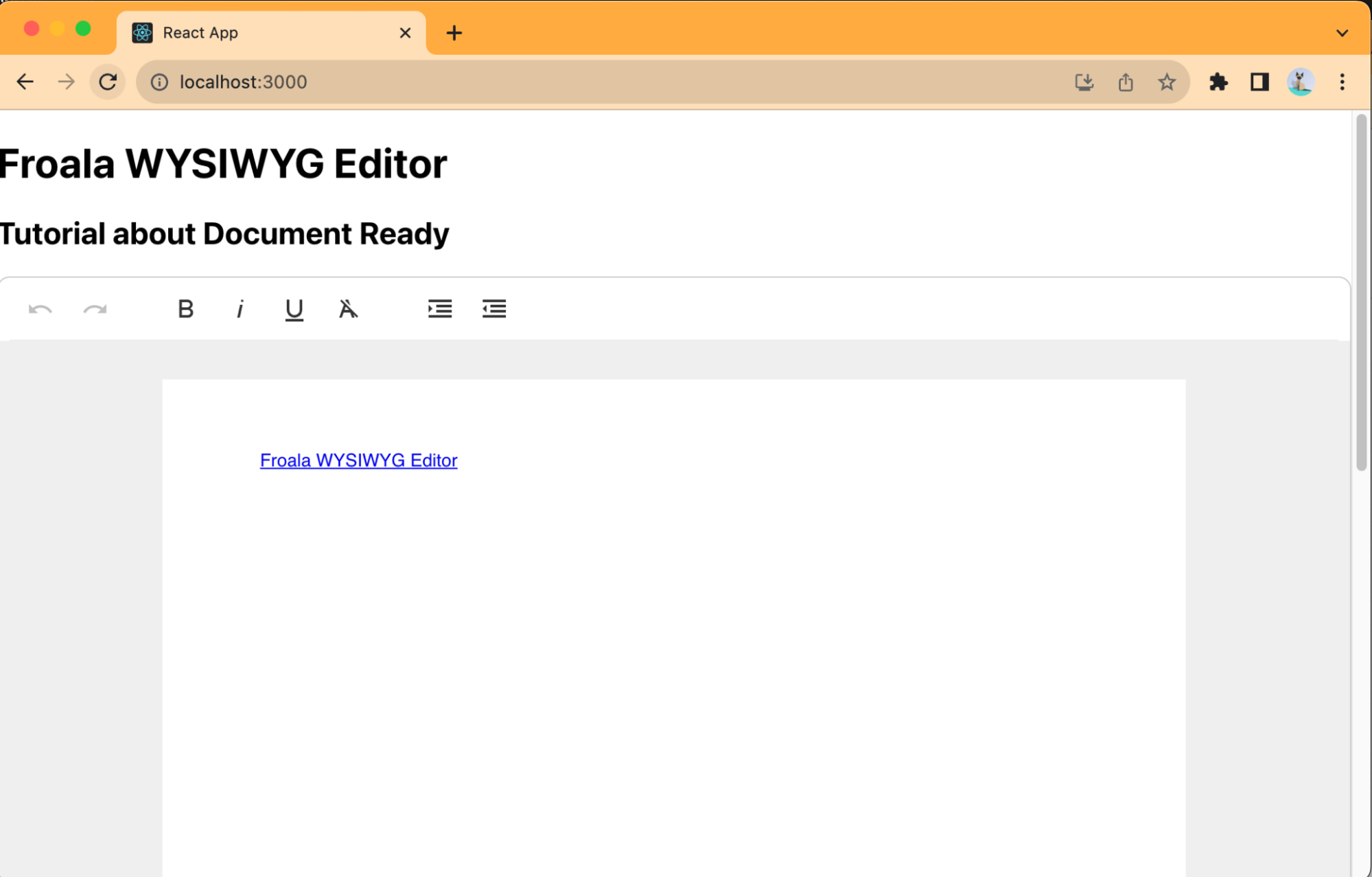Reload the localhost page

(x=108, y=82)
